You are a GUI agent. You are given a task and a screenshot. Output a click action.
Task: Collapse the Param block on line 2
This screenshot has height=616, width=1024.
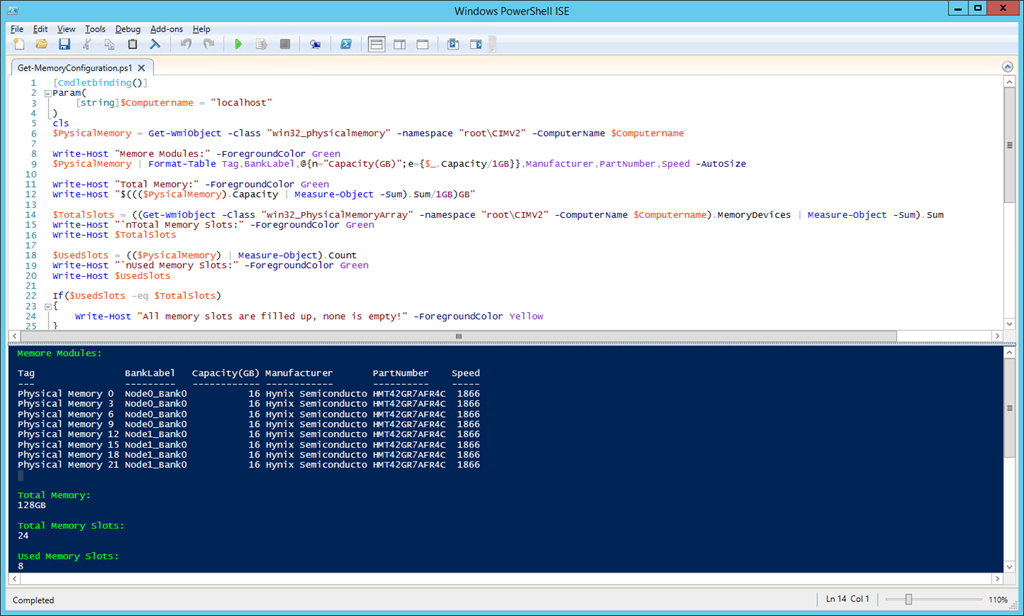point(47,93)
